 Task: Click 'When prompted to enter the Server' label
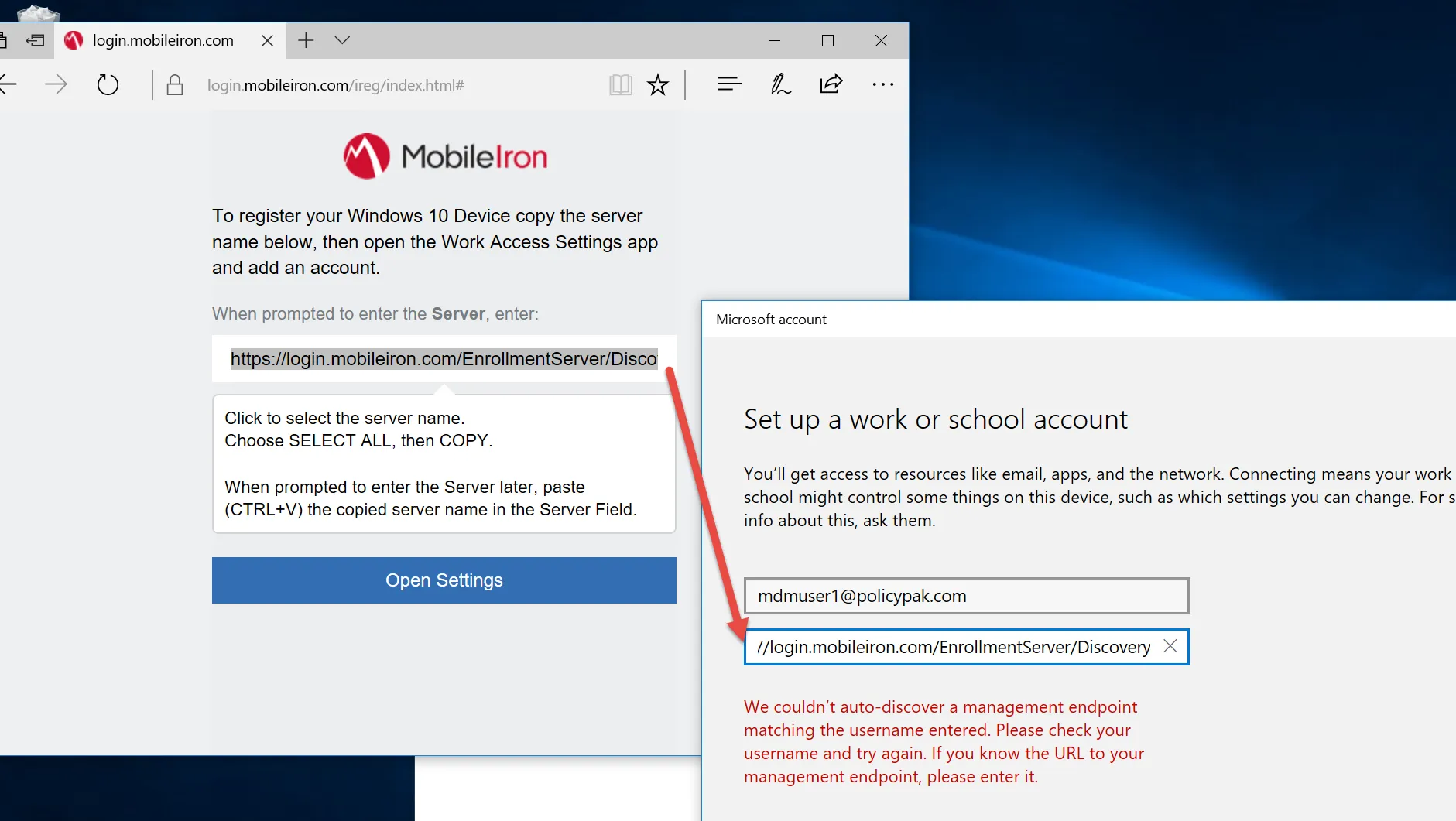tap(375, 313)
